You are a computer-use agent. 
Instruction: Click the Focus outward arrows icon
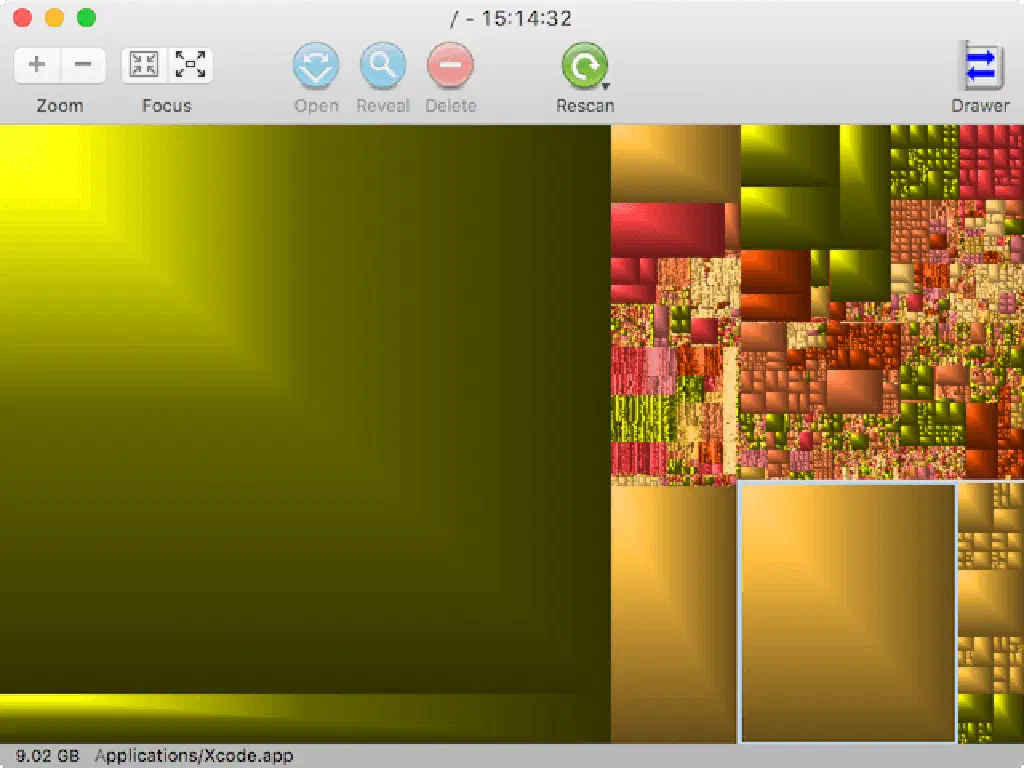point(190,65)
